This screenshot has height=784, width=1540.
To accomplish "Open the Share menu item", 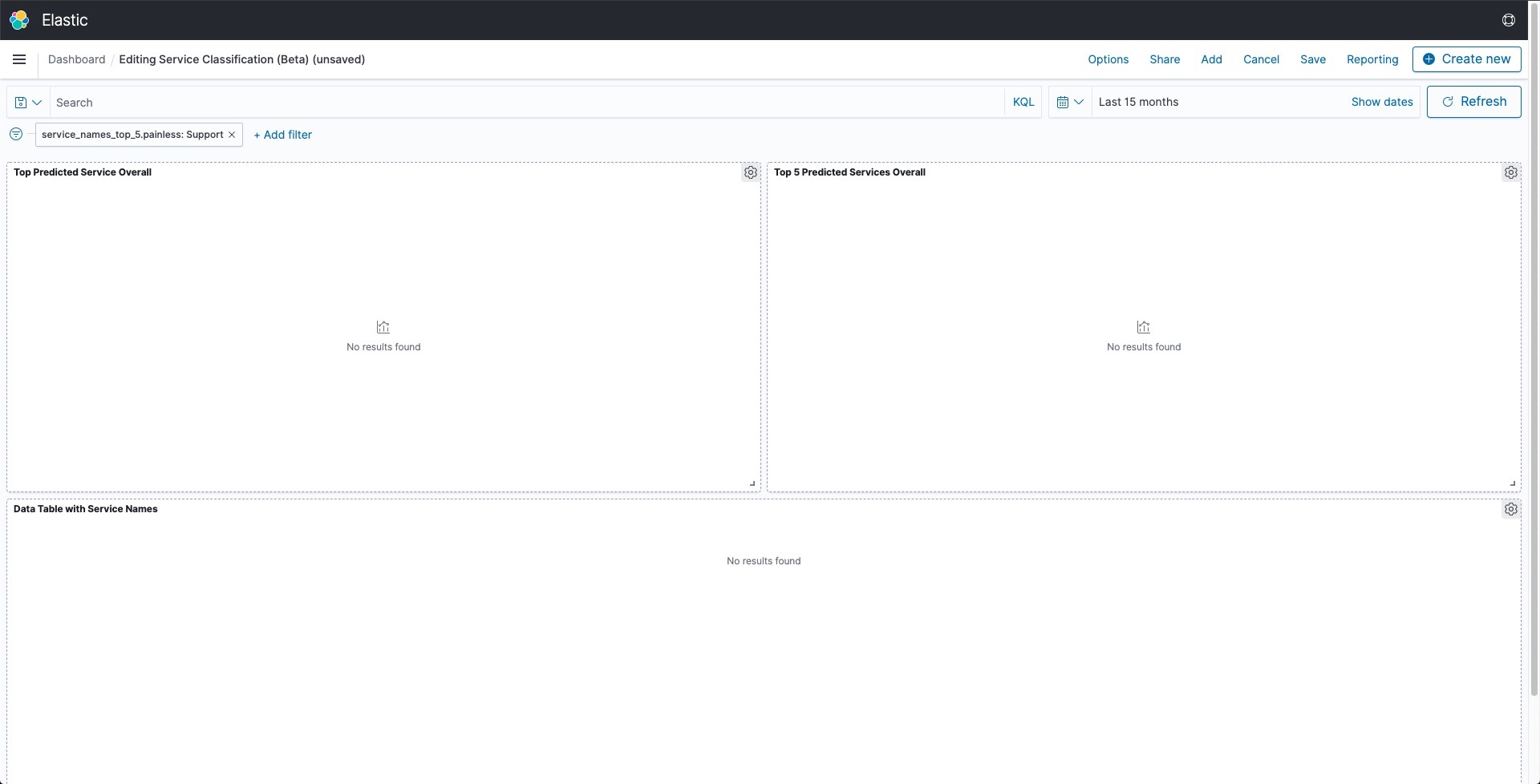I will pos(1165,59).
